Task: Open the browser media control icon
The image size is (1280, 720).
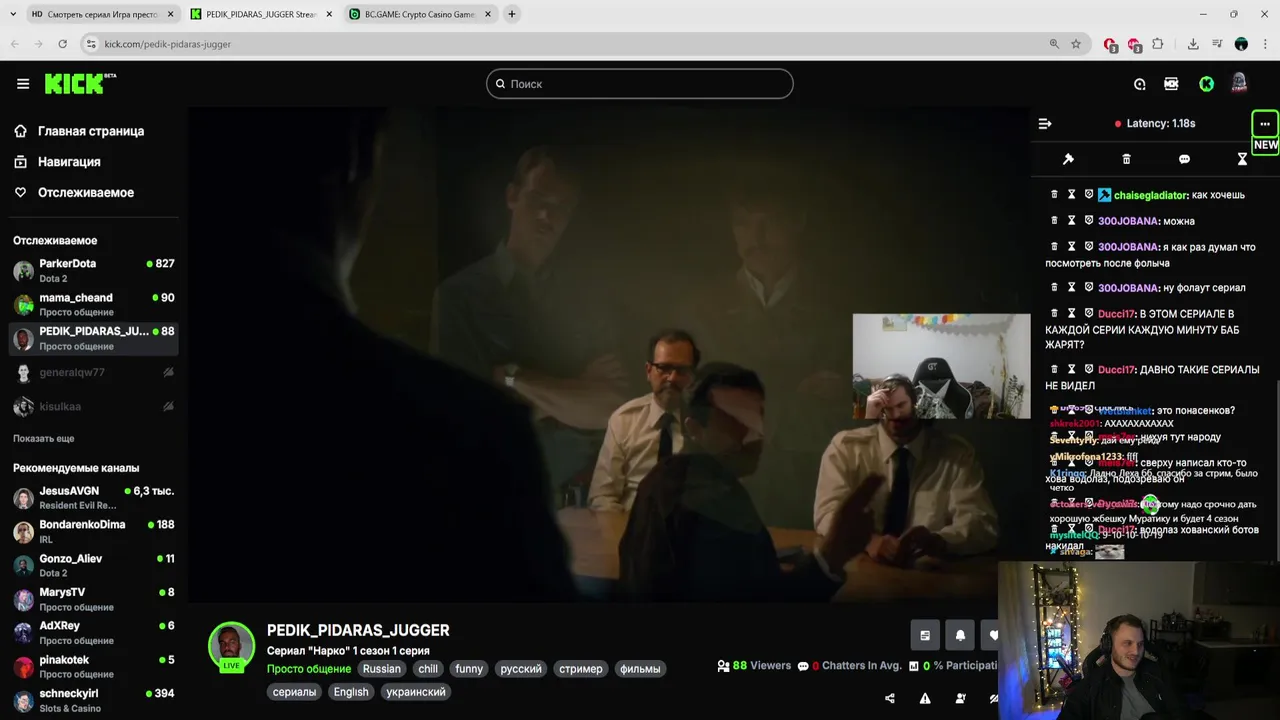Action: click(1217, 44)
